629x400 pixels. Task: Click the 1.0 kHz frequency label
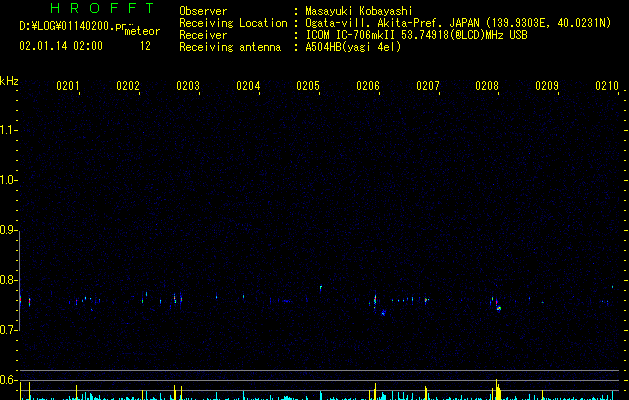[8, 180]
